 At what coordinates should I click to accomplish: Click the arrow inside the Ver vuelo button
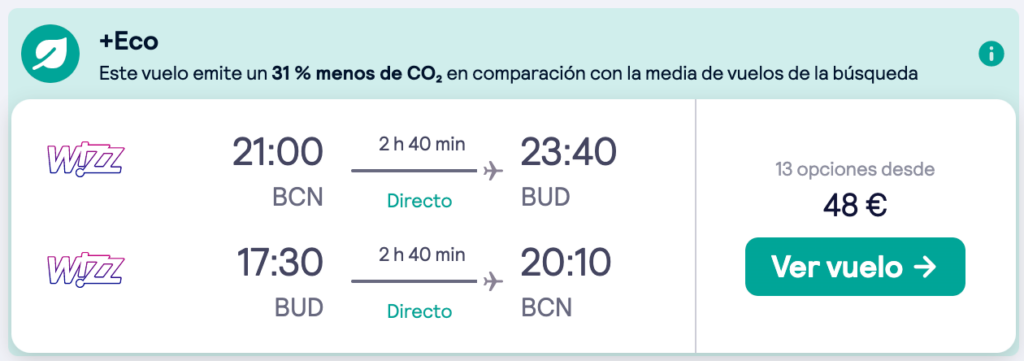[925, 267]
